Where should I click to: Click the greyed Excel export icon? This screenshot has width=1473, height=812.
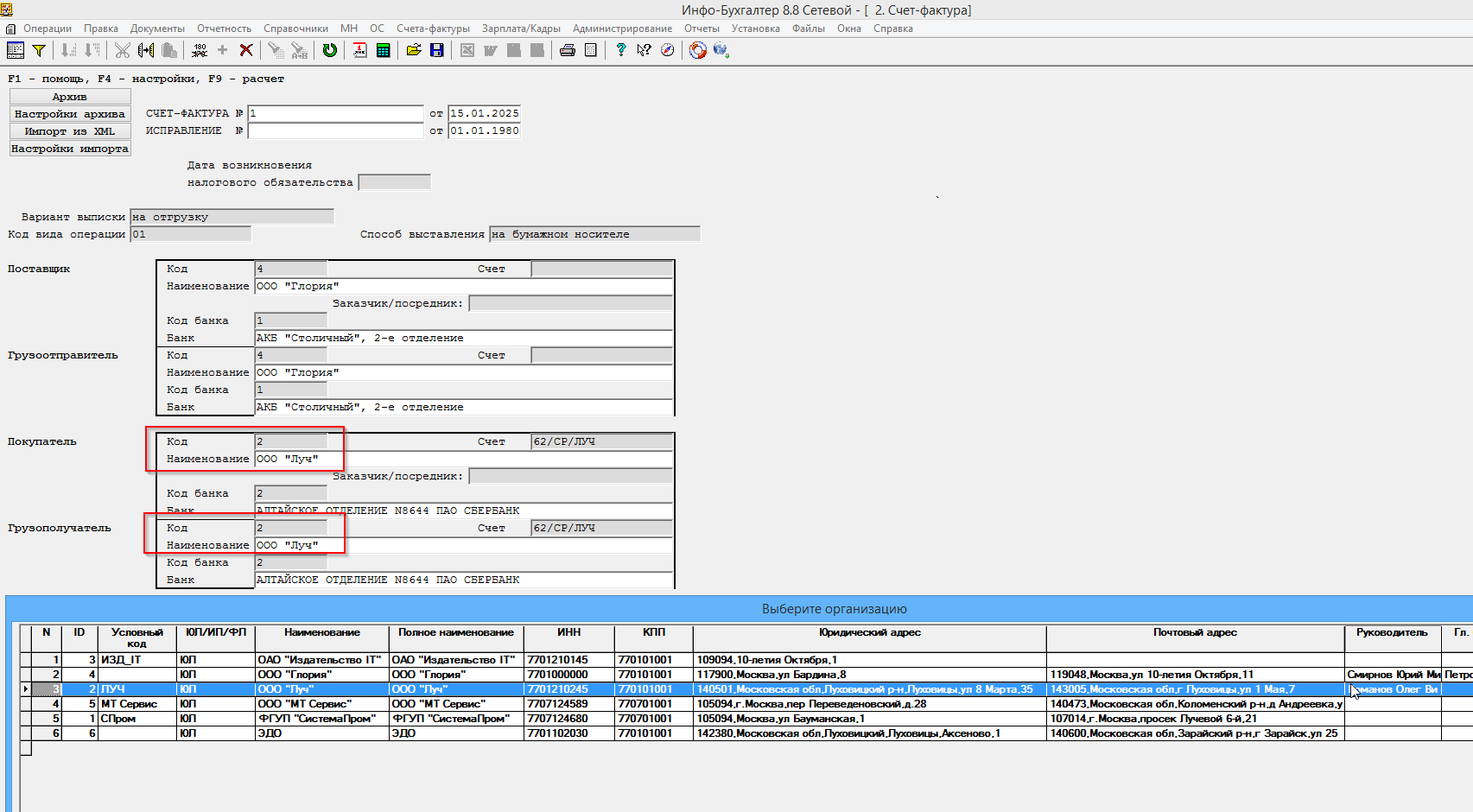pyautogui.click(x=467, y=50)
